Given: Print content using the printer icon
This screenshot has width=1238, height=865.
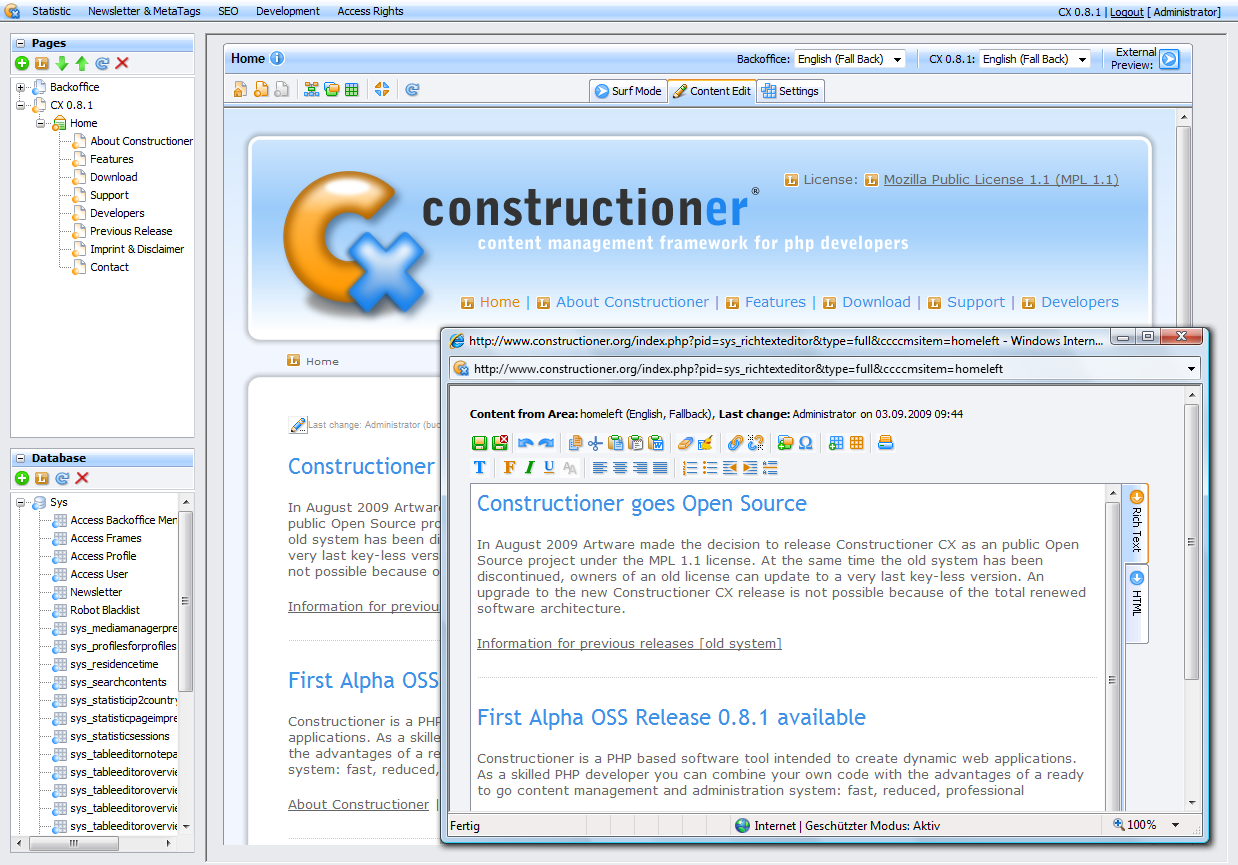Looking at the screenshot, I should click(x=885, y=443).
